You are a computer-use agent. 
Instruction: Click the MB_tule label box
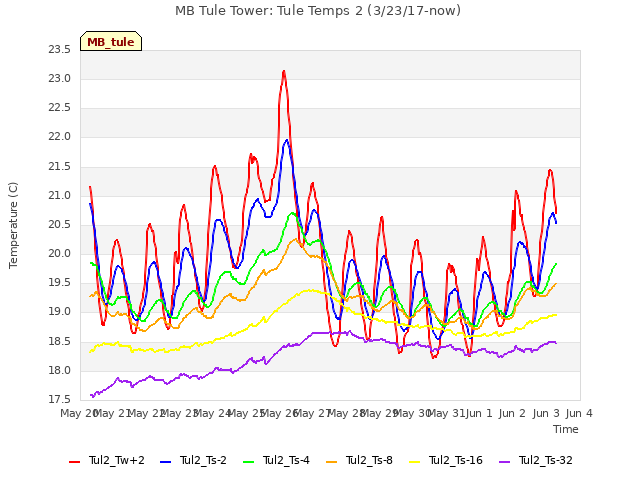(111, 41)
